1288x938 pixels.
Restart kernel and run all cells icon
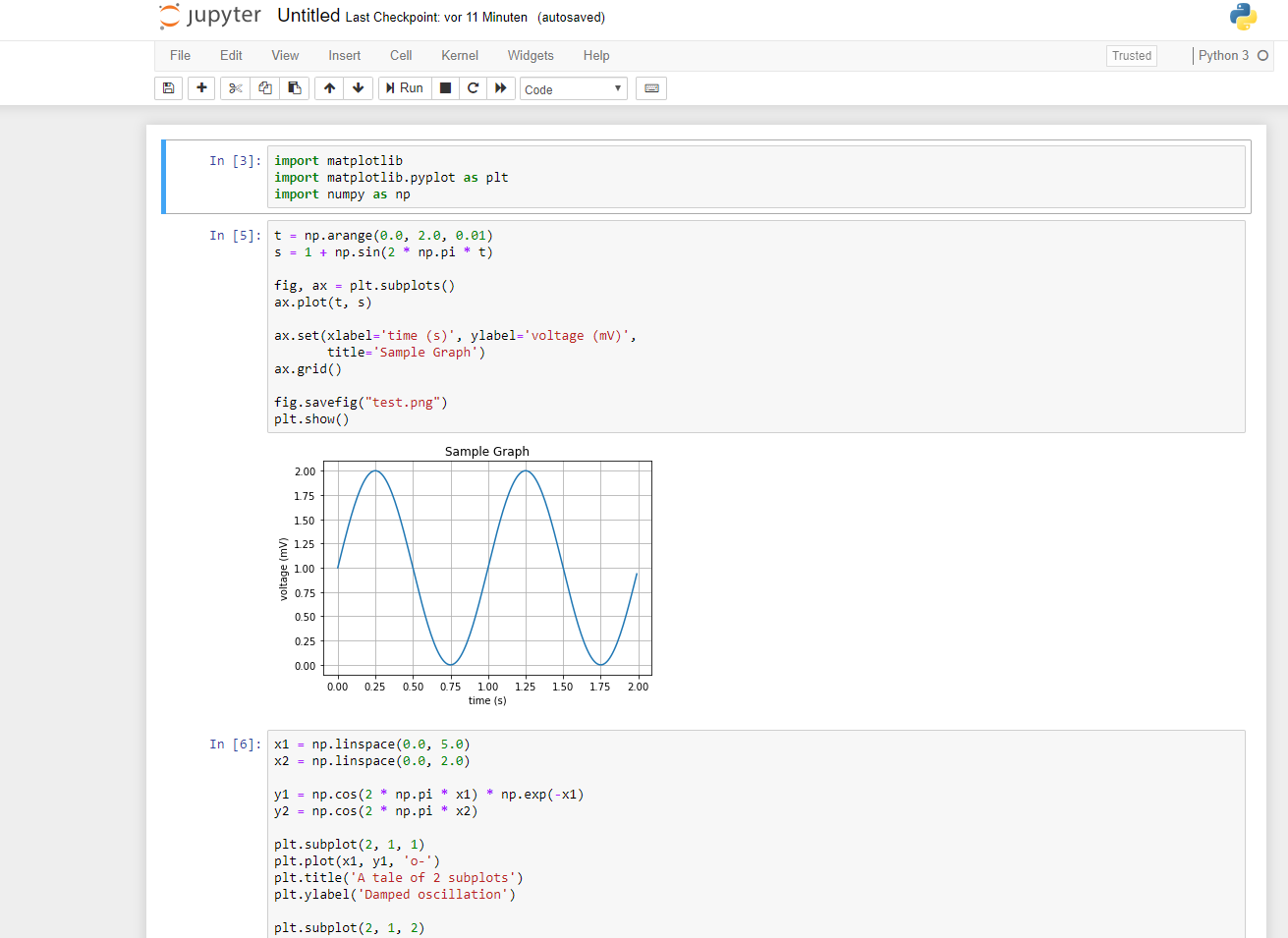501,87
